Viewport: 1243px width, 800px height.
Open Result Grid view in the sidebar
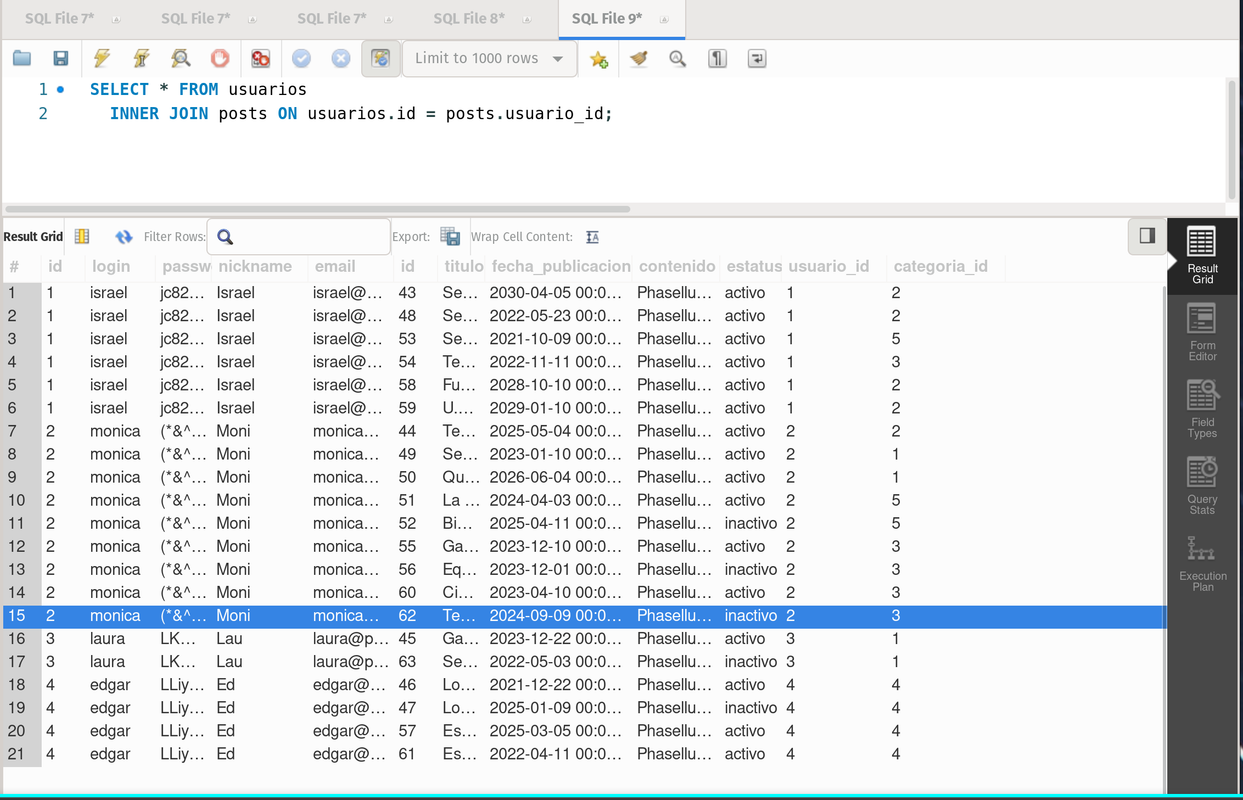1202,255
